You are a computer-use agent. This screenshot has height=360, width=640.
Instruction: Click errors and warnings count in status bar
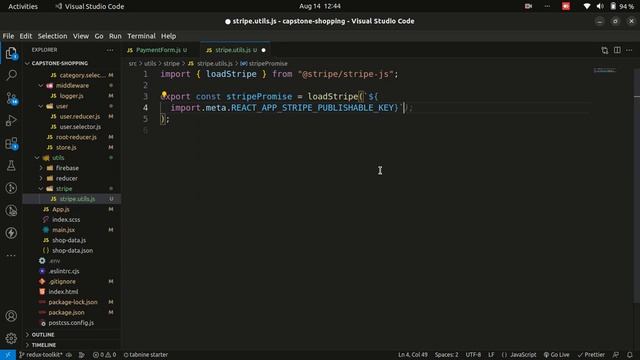[104, 355]
